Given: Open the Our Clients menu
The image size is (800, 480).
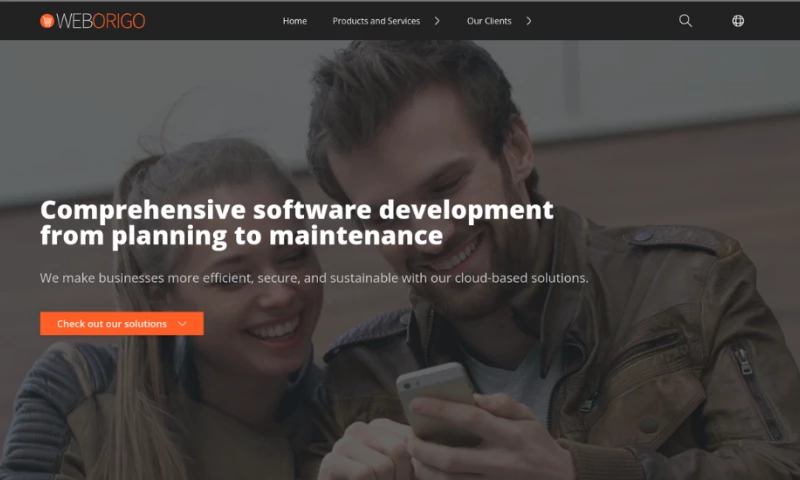Looking at the screenshot, I should [489, 21].
